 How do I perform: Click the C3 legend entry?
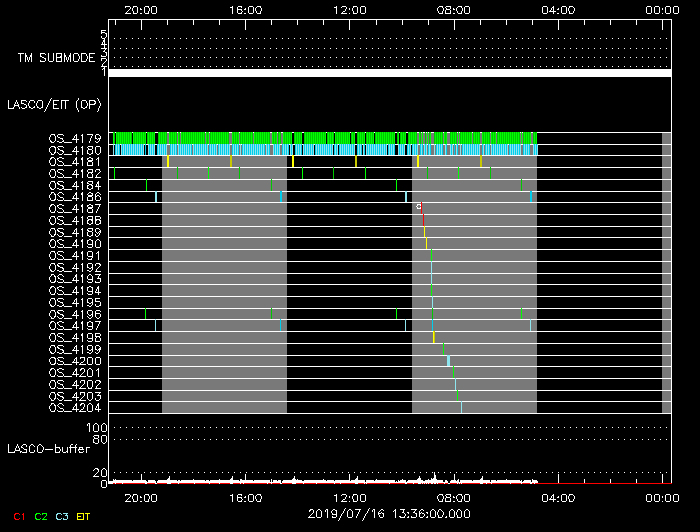(62, 516)
